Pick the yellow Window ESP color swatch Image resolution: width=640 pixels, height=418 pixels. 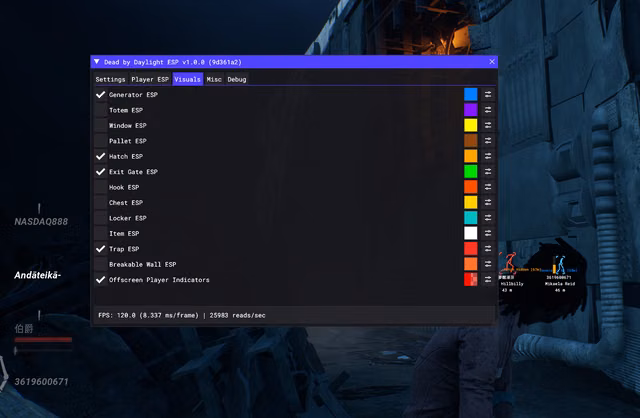471,125
